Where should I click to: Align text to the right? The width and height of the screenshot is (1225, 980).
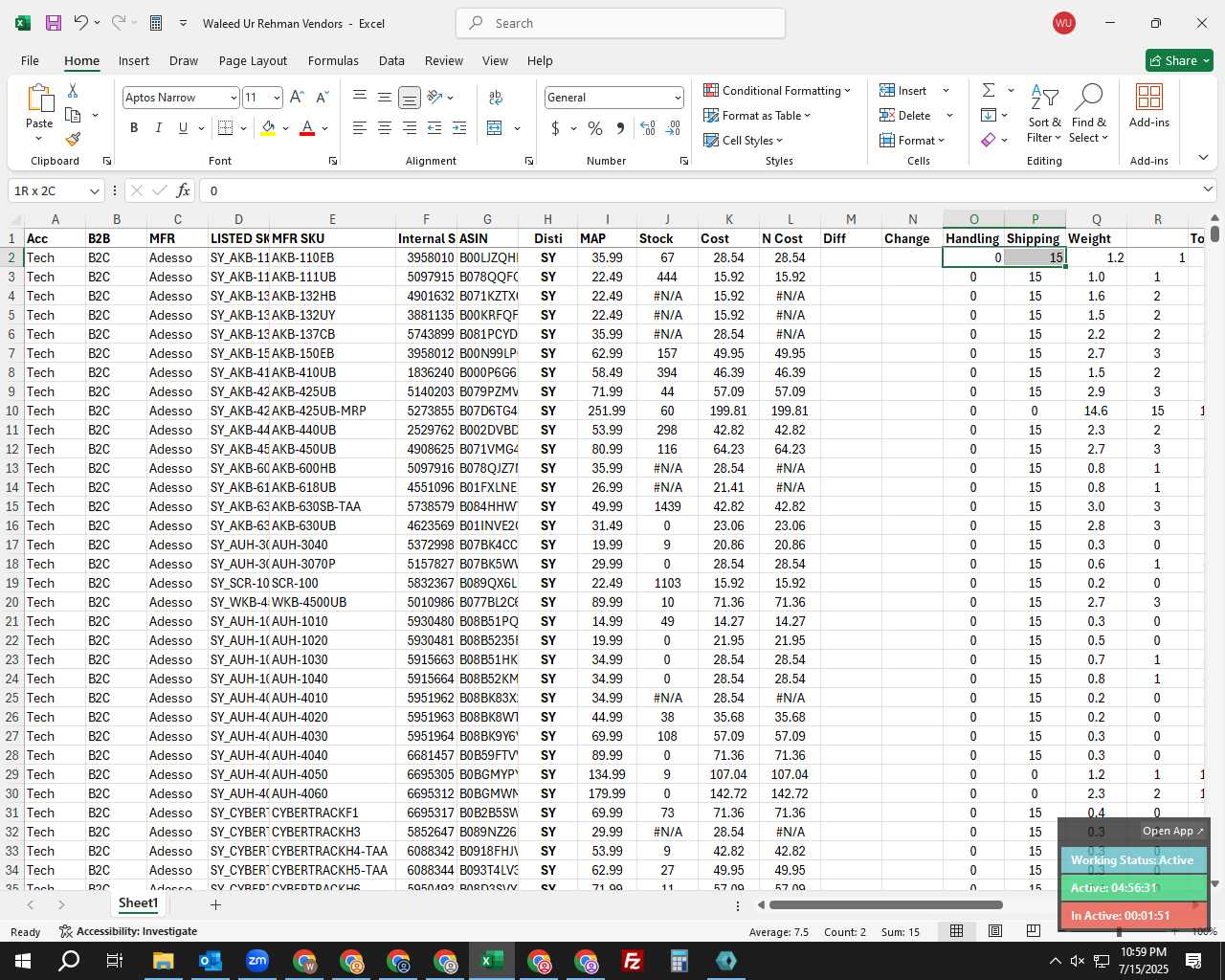409,127
